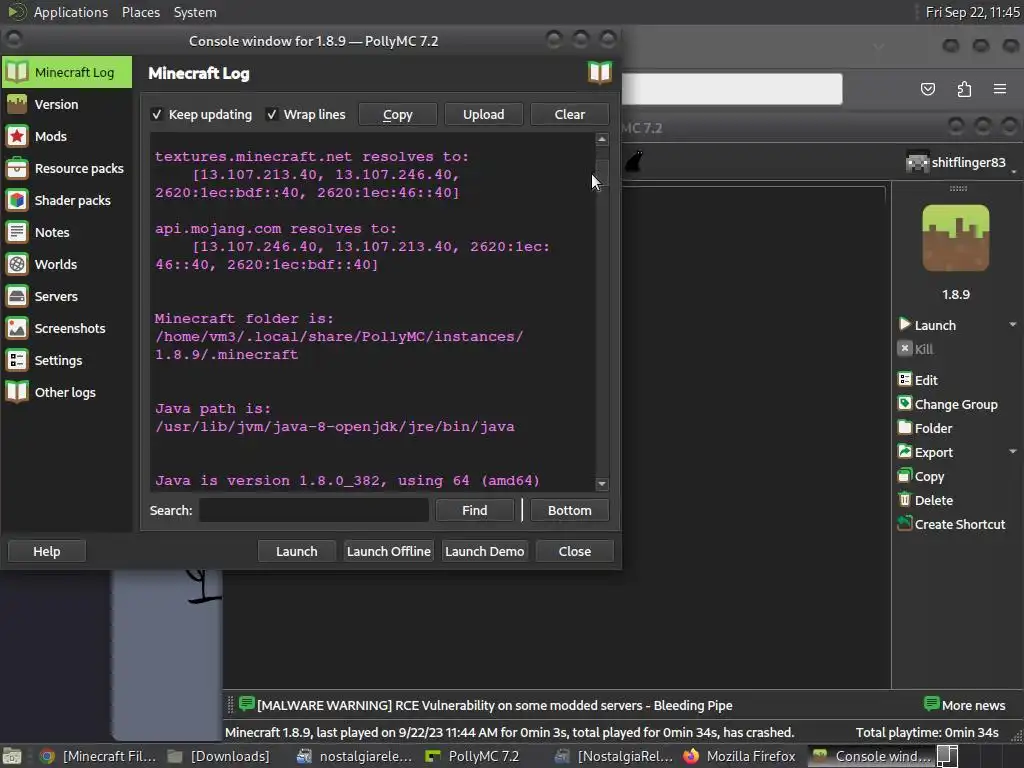Viewport: 1024px width, 768px height.
Task: Toggle the Wrap lines checkbox
Action: click(272, 114)
